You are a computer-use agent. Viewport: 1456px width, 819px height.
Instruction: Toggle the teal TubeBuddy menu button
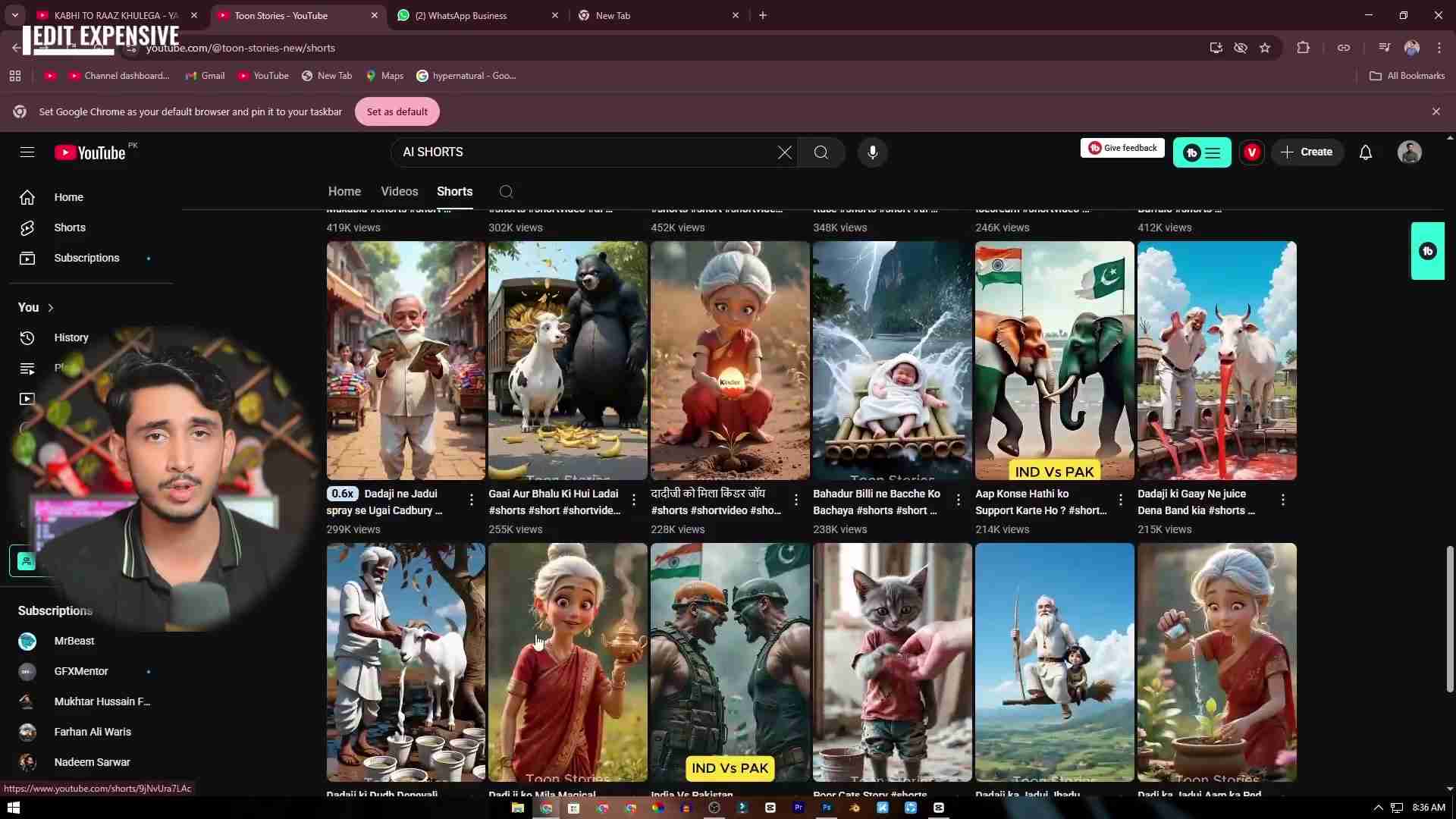pyautogui.click(x=1202, y=153)
